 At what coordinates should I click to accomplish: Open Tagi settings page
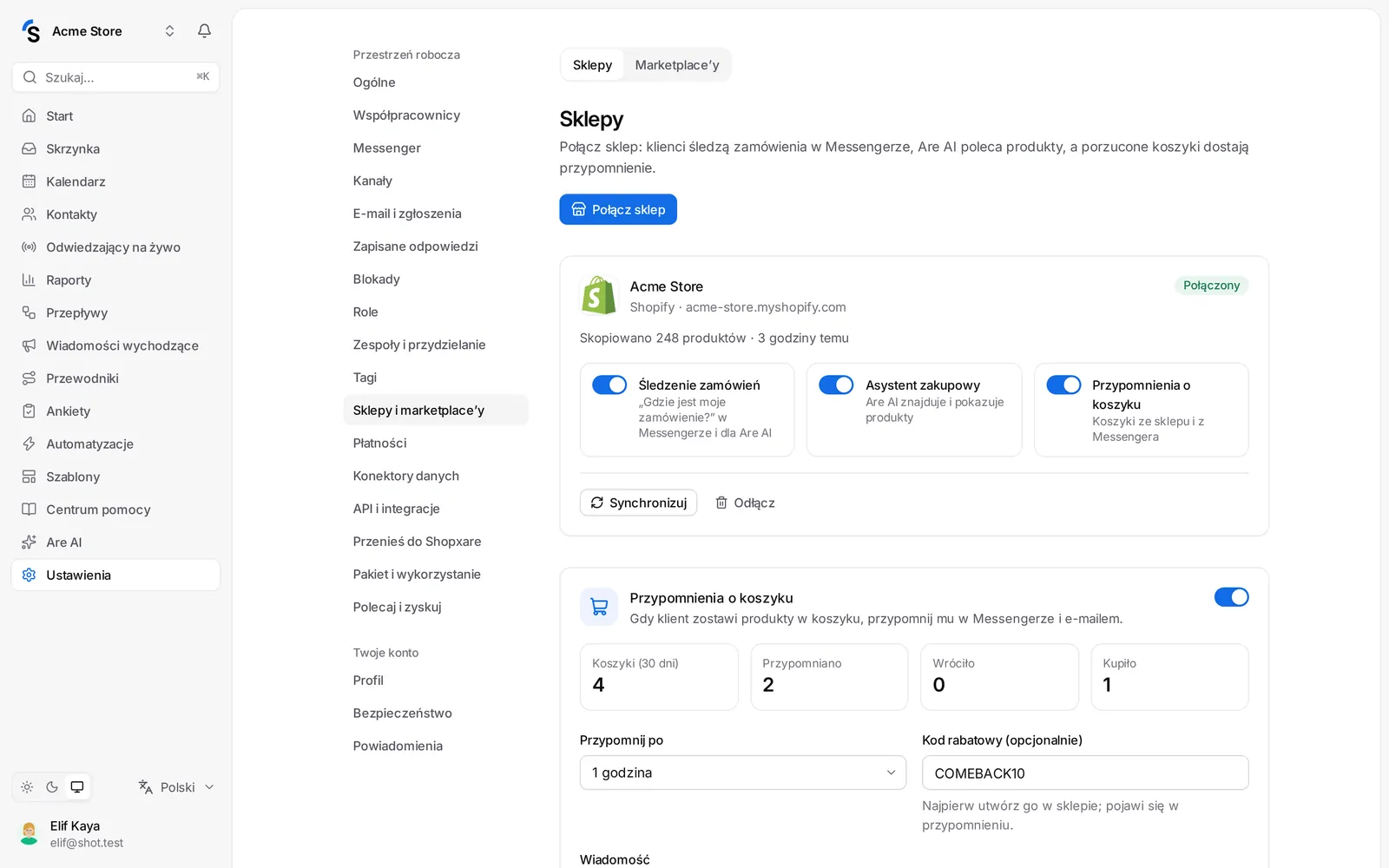tap(435, 378)
